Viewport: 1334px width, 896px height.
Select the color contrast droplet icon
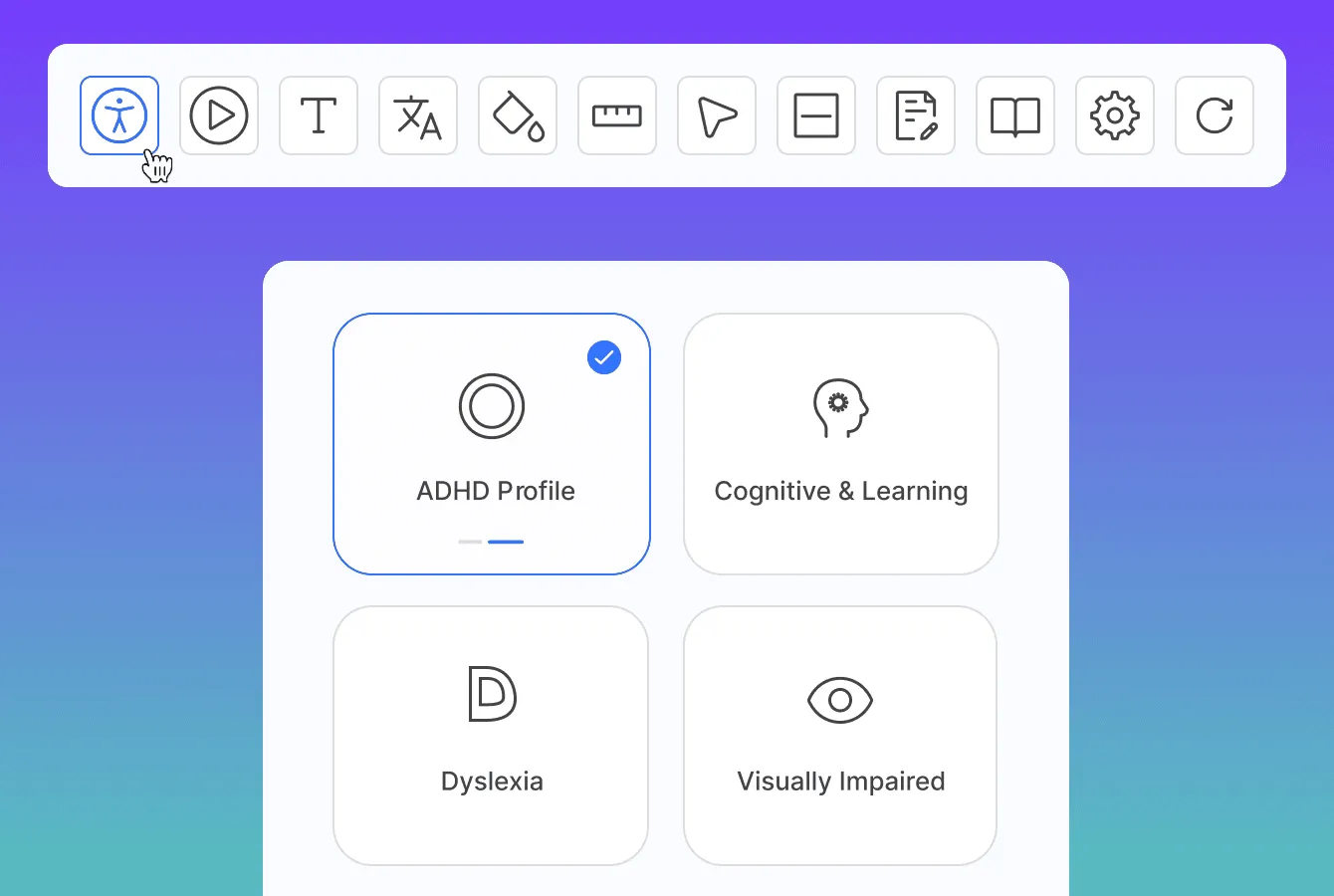click(518, 115)
